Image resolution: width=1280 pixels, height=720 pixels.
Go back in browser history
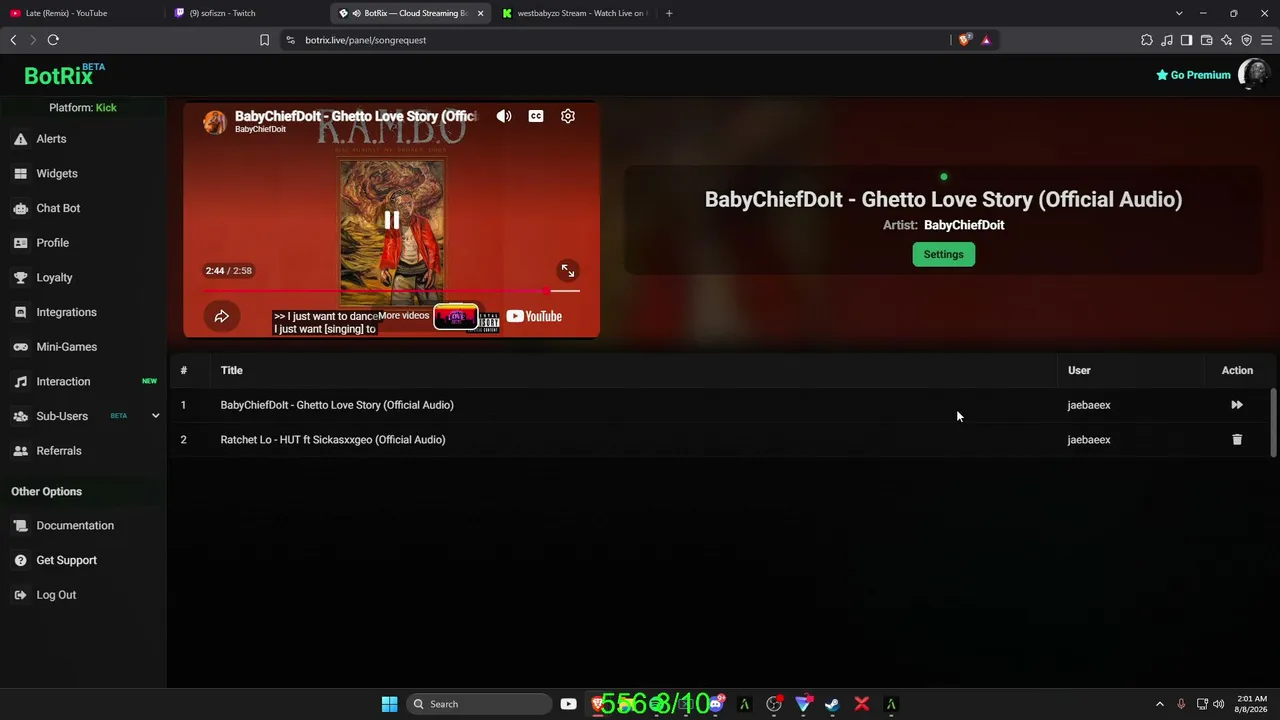point(13,40)
